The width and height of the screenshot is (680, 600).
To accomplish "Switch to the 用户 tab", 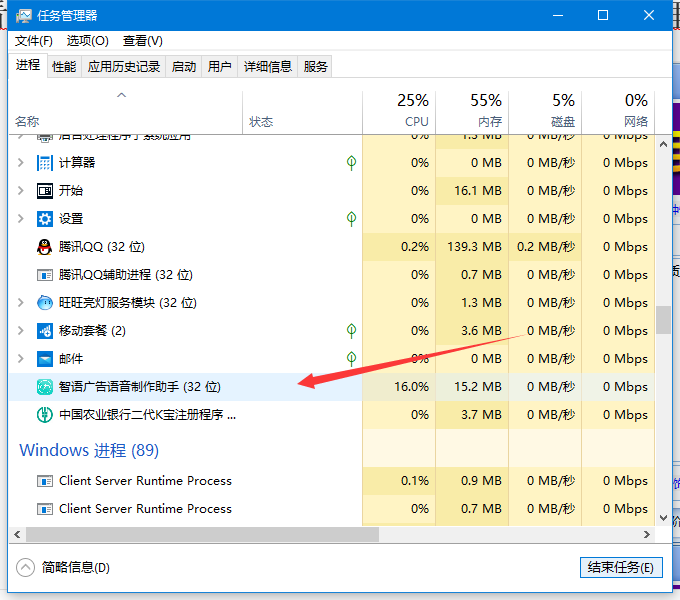I will click(x=219, y=67).
